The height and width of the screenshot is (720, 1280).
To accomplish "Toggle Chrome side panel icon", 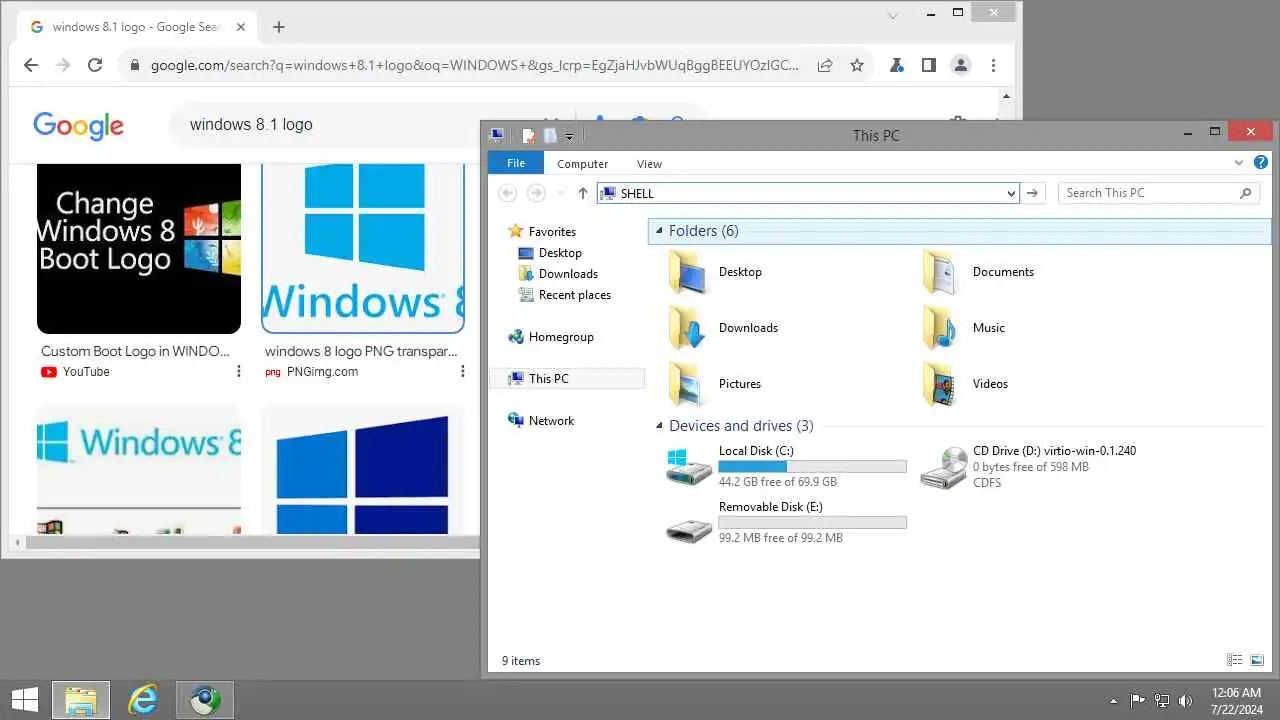I will tap(929, 65).
